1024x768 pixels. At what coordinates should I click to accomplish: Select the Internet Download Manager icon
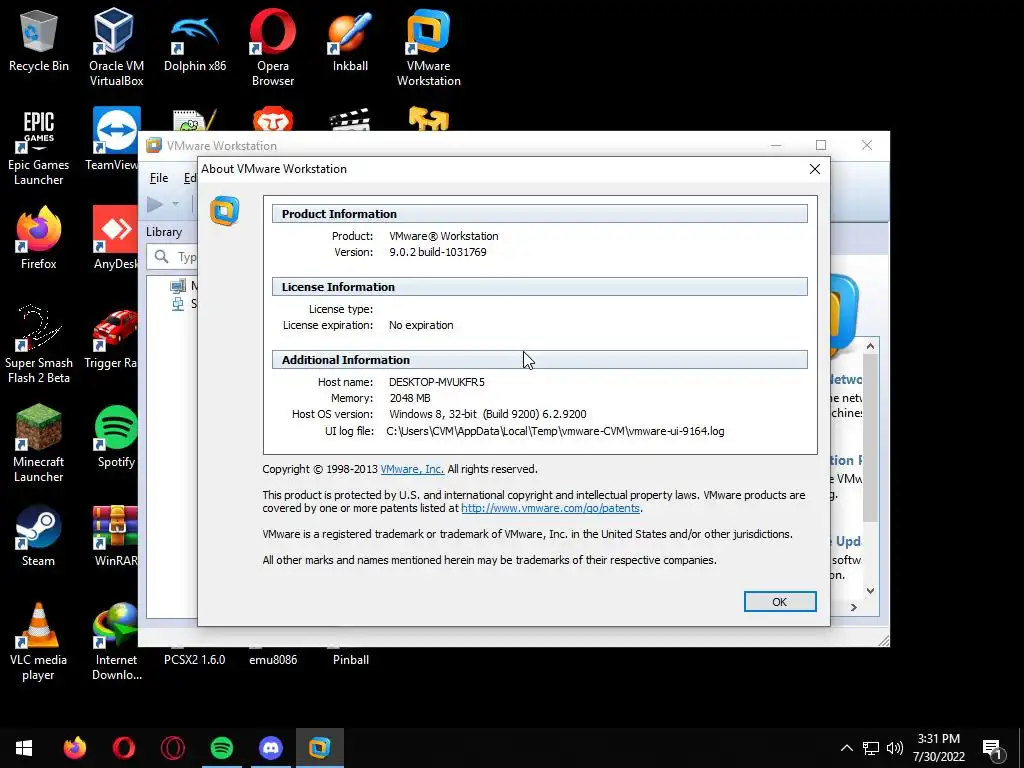coord(116,643)
